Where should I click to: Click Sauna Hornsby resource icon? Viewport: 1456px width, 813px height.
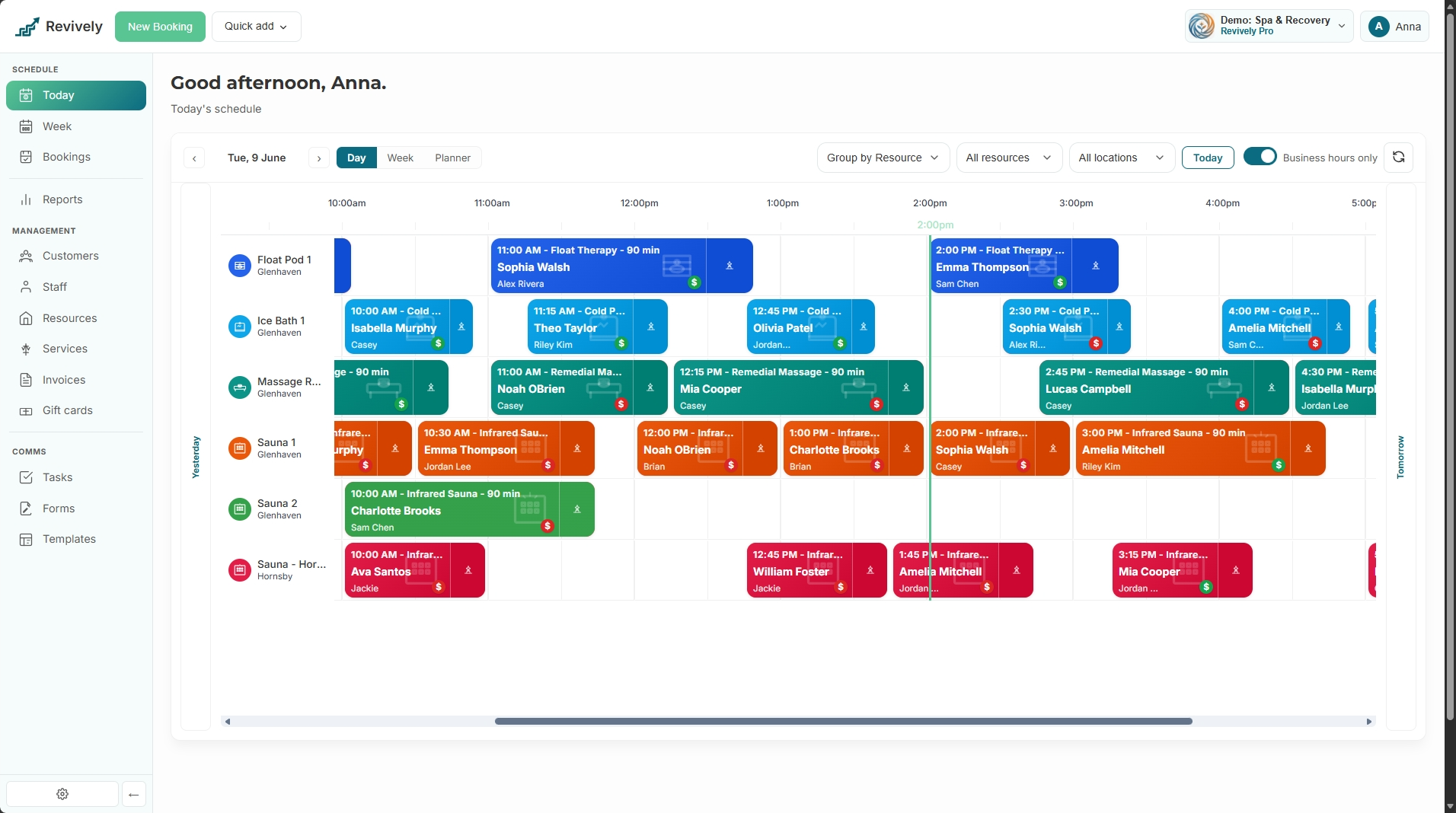tap(240, 570)
